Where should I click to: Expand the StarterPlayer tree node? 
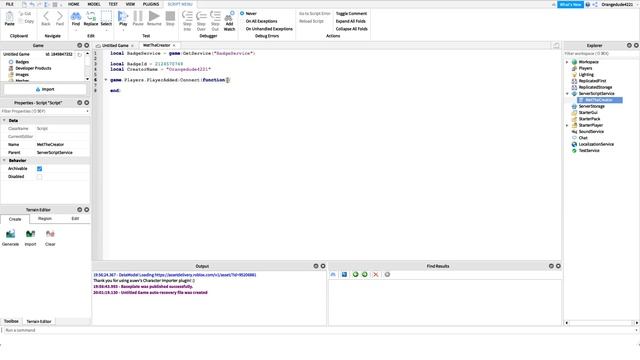567,125
